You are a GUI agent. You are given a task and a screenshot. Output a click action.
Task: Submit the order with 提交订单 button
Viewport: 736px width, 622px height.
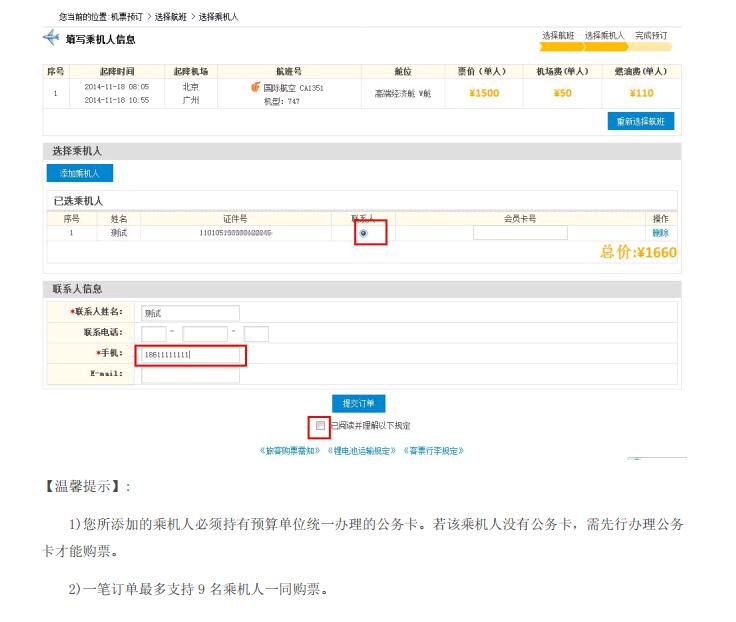coord(358,404)
